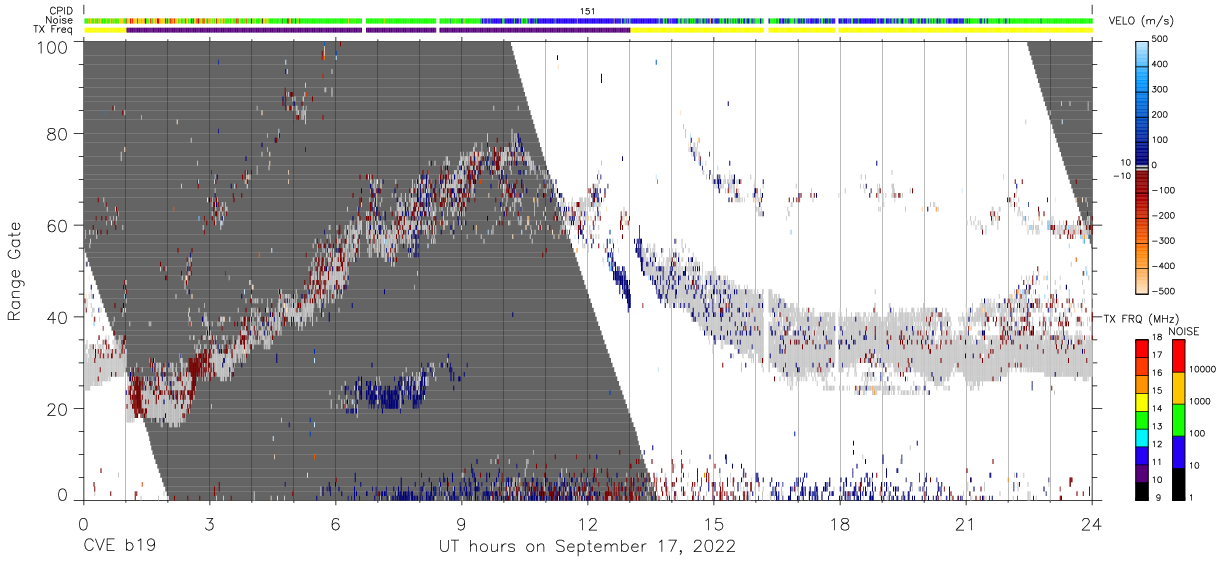Pick the yellow 14–15 MHz frequency swatch

[1142, 401]
